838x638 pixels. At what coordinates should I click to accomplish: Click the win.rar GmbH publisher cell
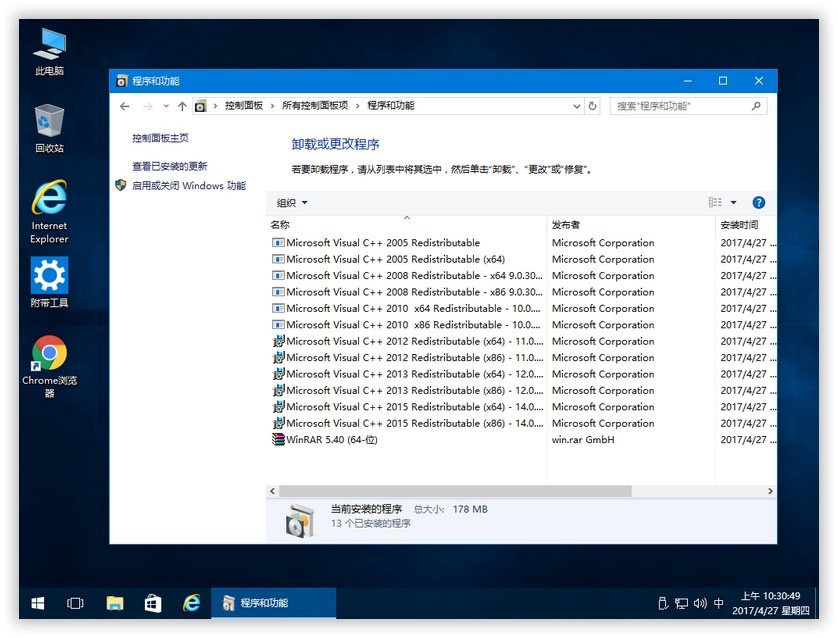pos(583,440)
